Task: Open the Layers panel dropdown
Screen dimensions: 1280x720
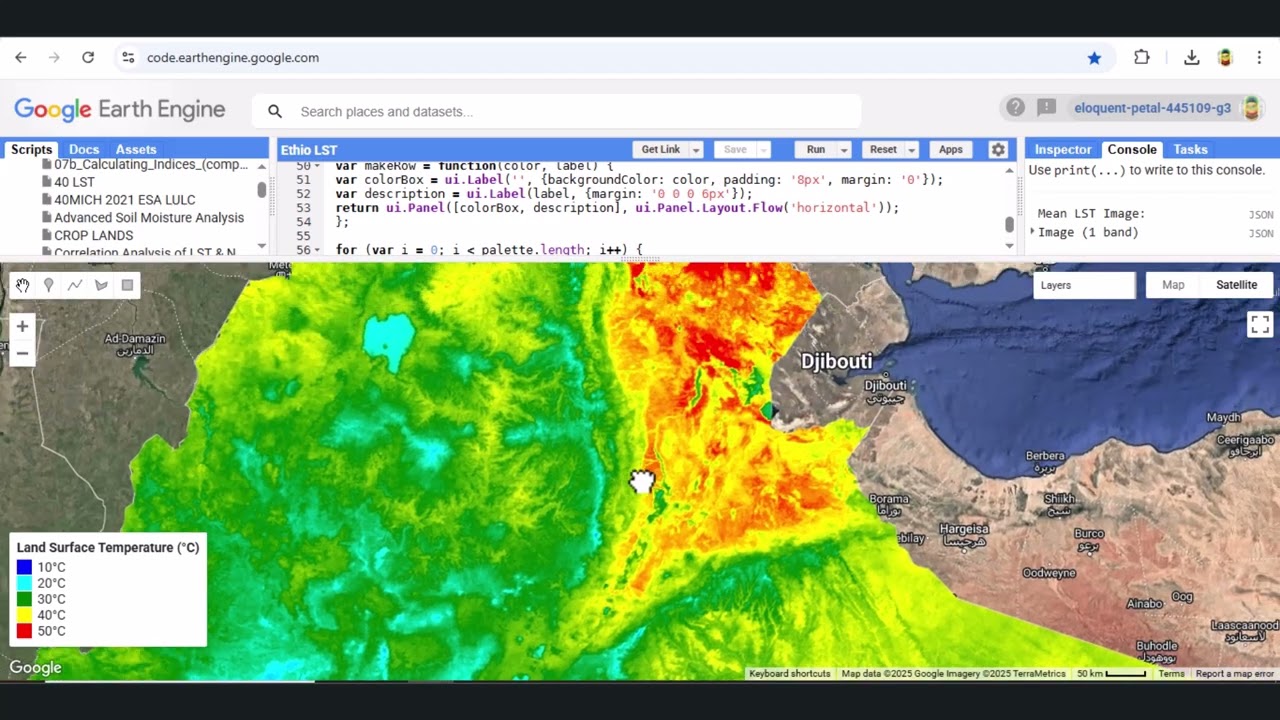Action: pyautogui.click(x=1084, y=285)
